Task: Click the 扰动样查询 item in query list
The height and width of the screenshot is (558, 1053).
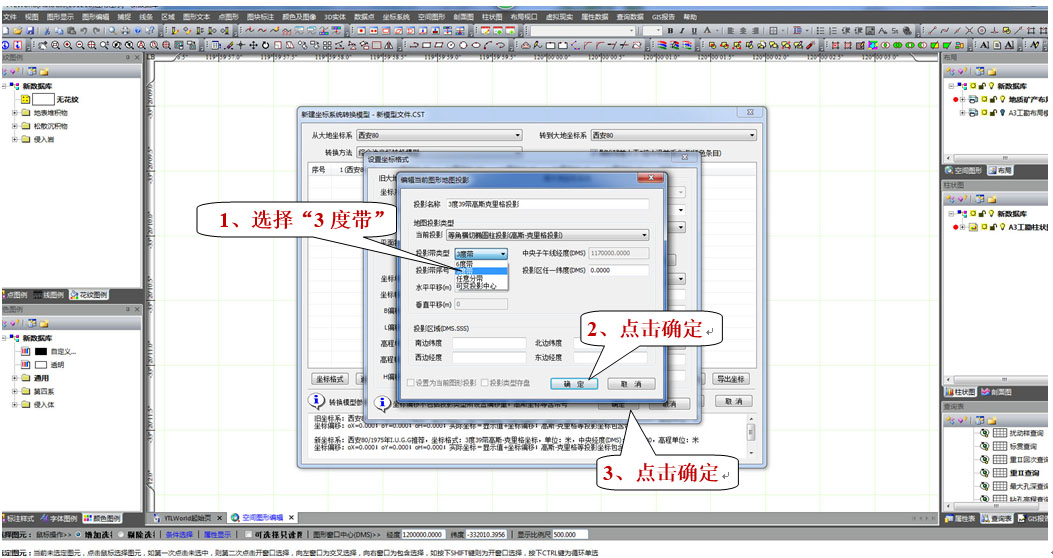Action: (x=1026, y=433)
